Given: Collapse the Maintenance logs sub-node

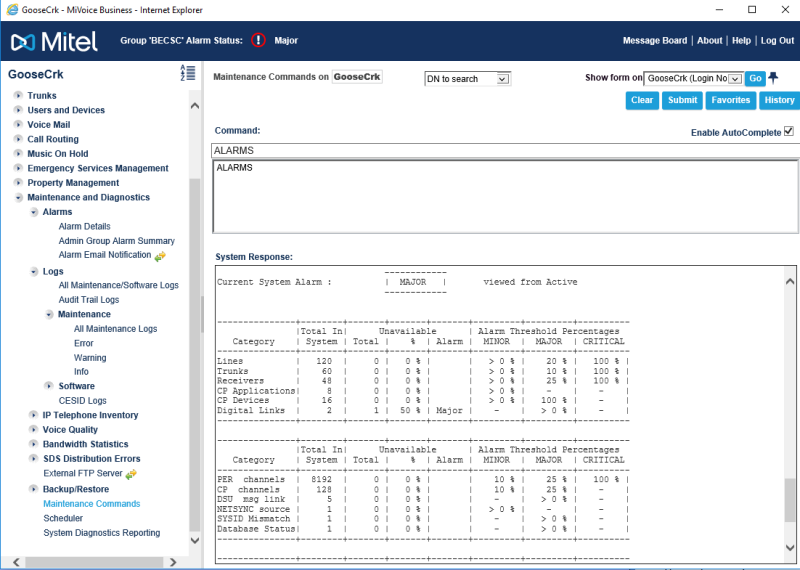Looking at the screenshot, I should pyautogui.click(x=49, y=314).
